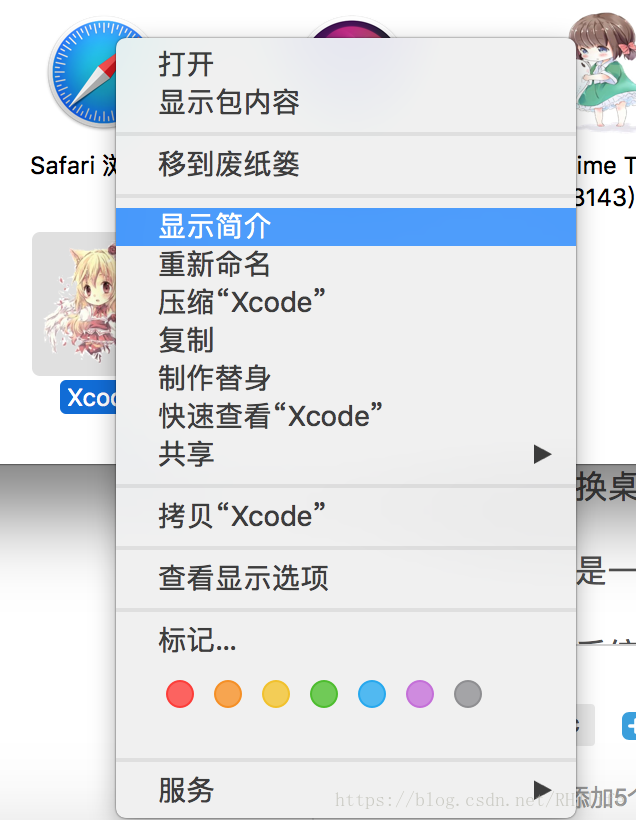
Task: Apply the yellow tag color
Action: point(276,694)
